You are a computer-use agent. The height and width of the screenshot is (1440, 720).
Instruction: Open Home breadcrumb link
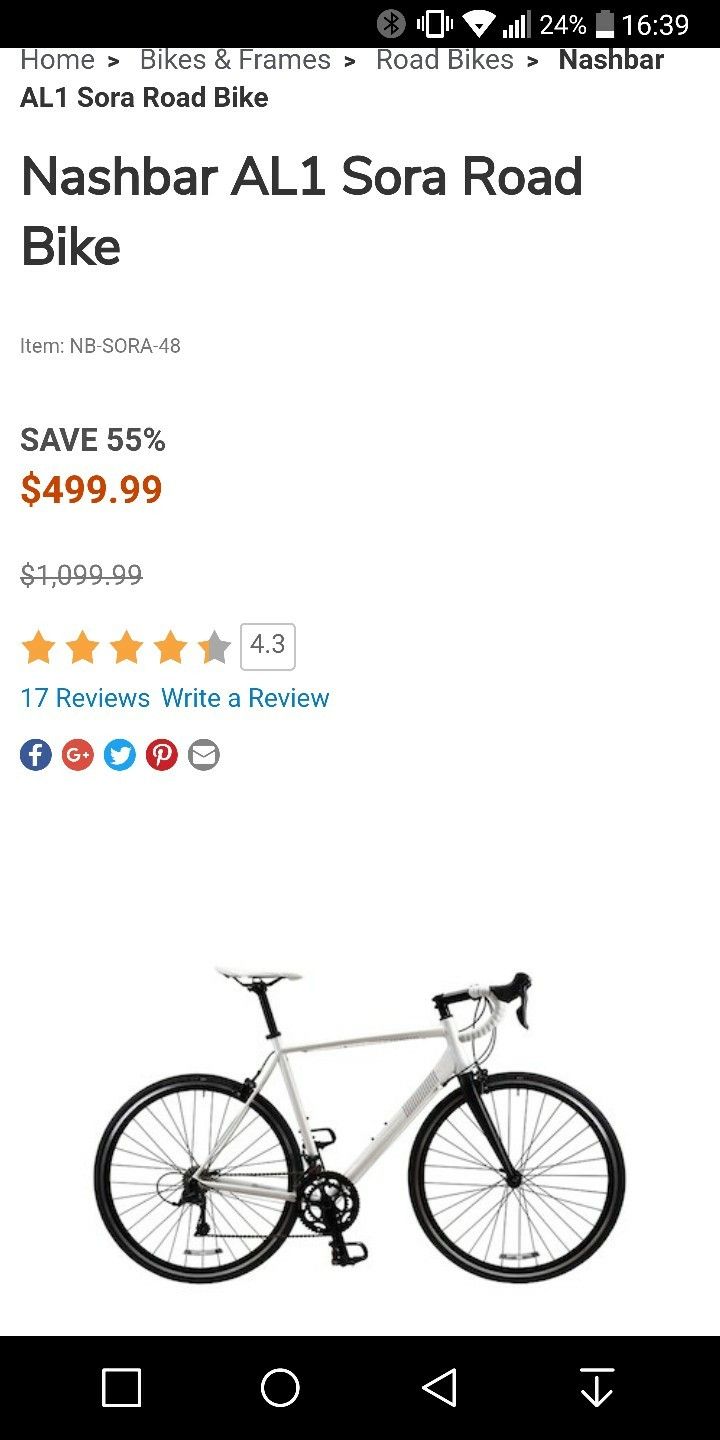coord(57,60)
